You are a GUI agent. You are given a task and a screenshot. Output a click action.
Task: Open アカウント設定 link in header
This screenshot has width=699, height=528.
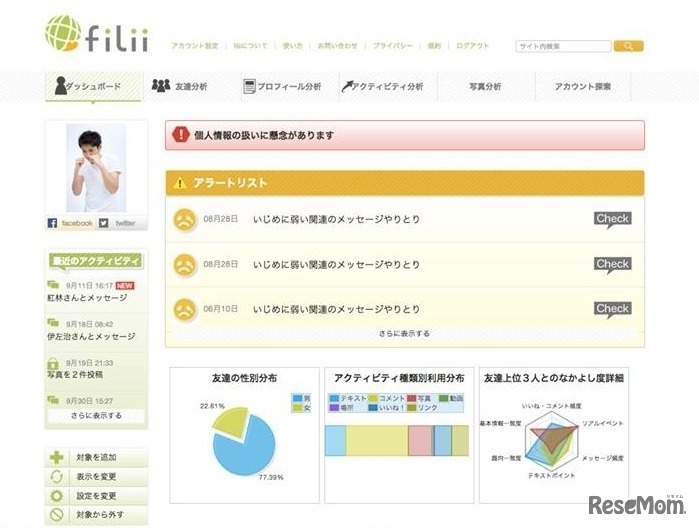click(195, 45)
